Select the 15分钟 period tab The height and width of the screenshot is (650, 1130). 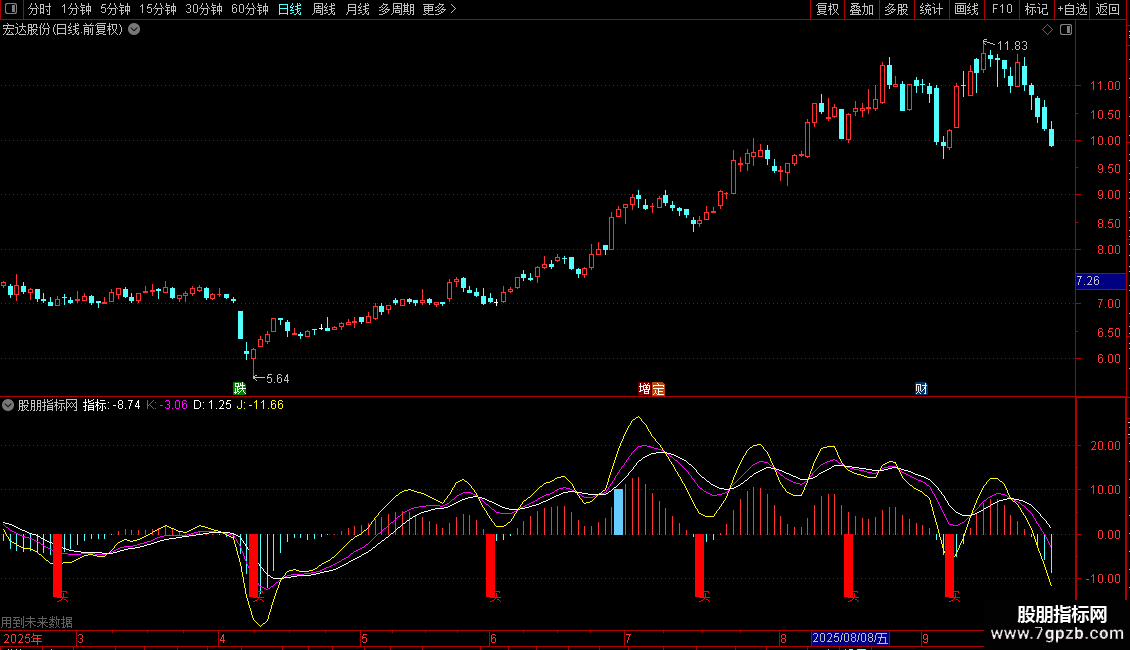[x=158, y=9]
